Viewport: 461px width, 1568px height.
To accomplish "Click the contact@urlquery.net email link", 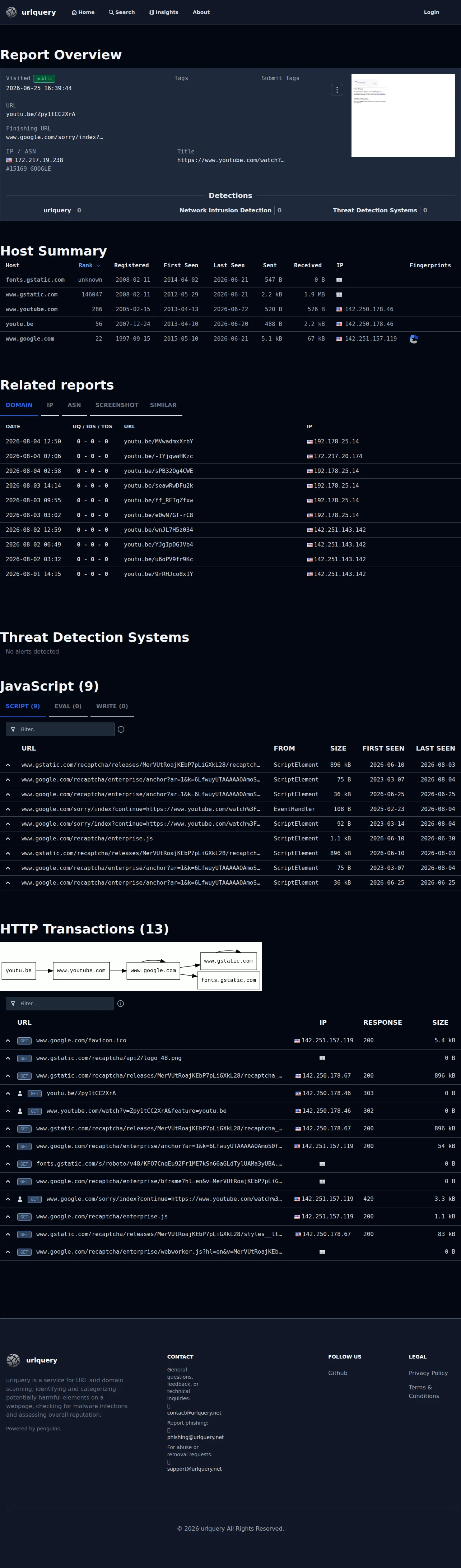I will pyautogui.click(x=194, y=1412).
